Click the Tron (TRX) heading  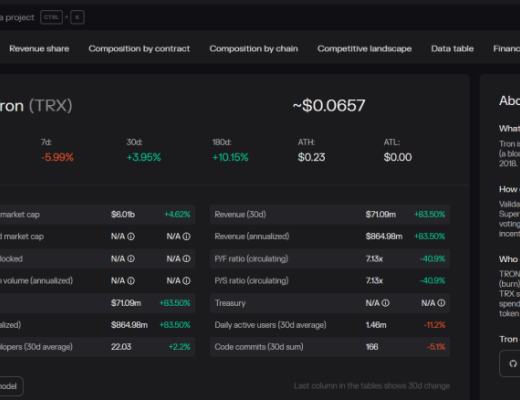coord(36,106)
